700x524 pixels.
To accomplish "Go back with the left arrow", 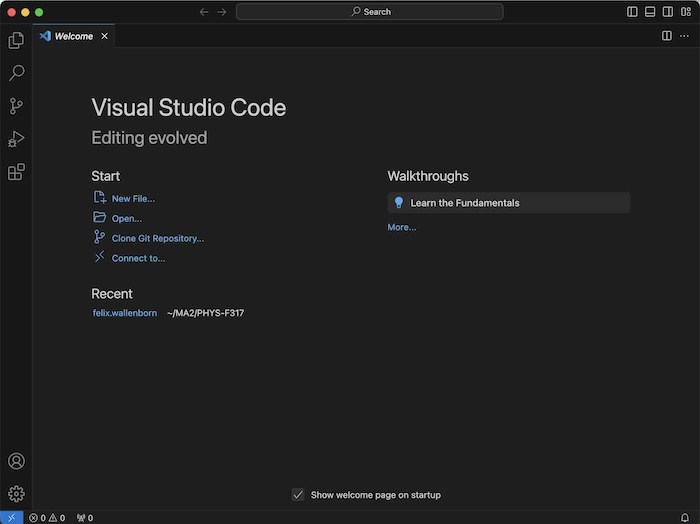I will point(204,12).
